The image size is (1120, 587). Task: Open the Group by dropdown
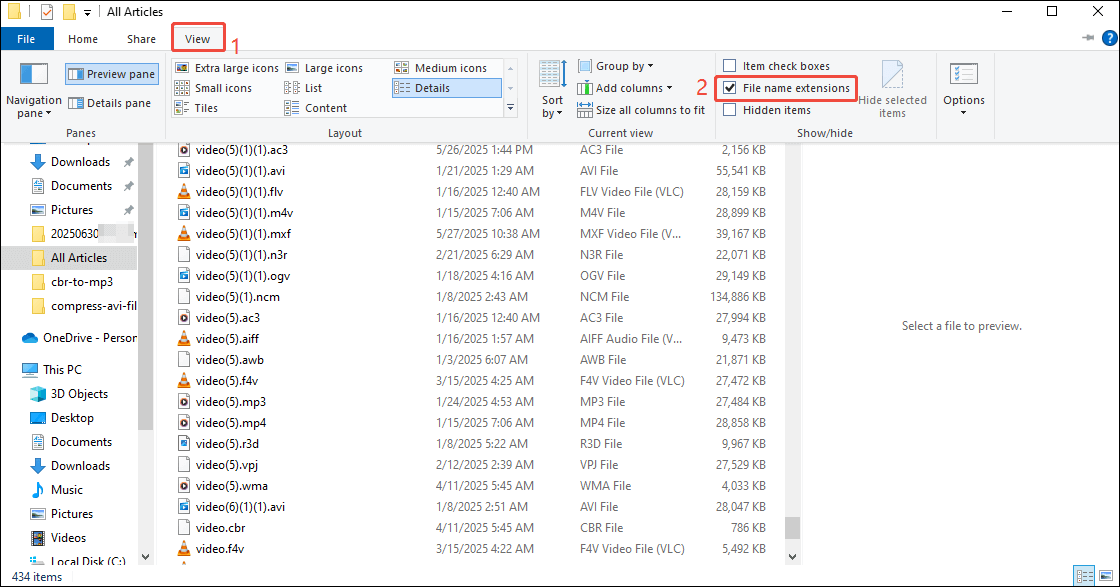point(615,66)
